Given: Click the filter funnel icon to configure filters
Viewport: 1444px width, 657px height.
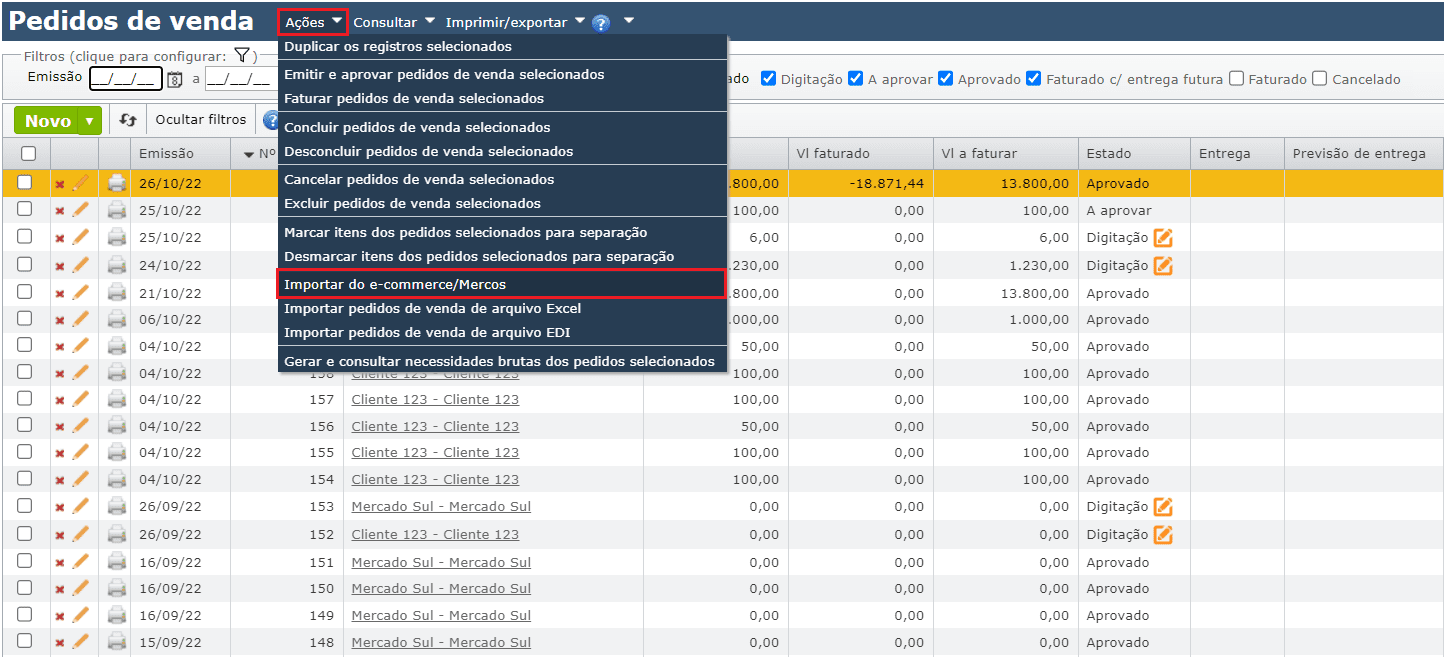Looking at the screenshot, I should pyautogui.click(x=241, y=56).
